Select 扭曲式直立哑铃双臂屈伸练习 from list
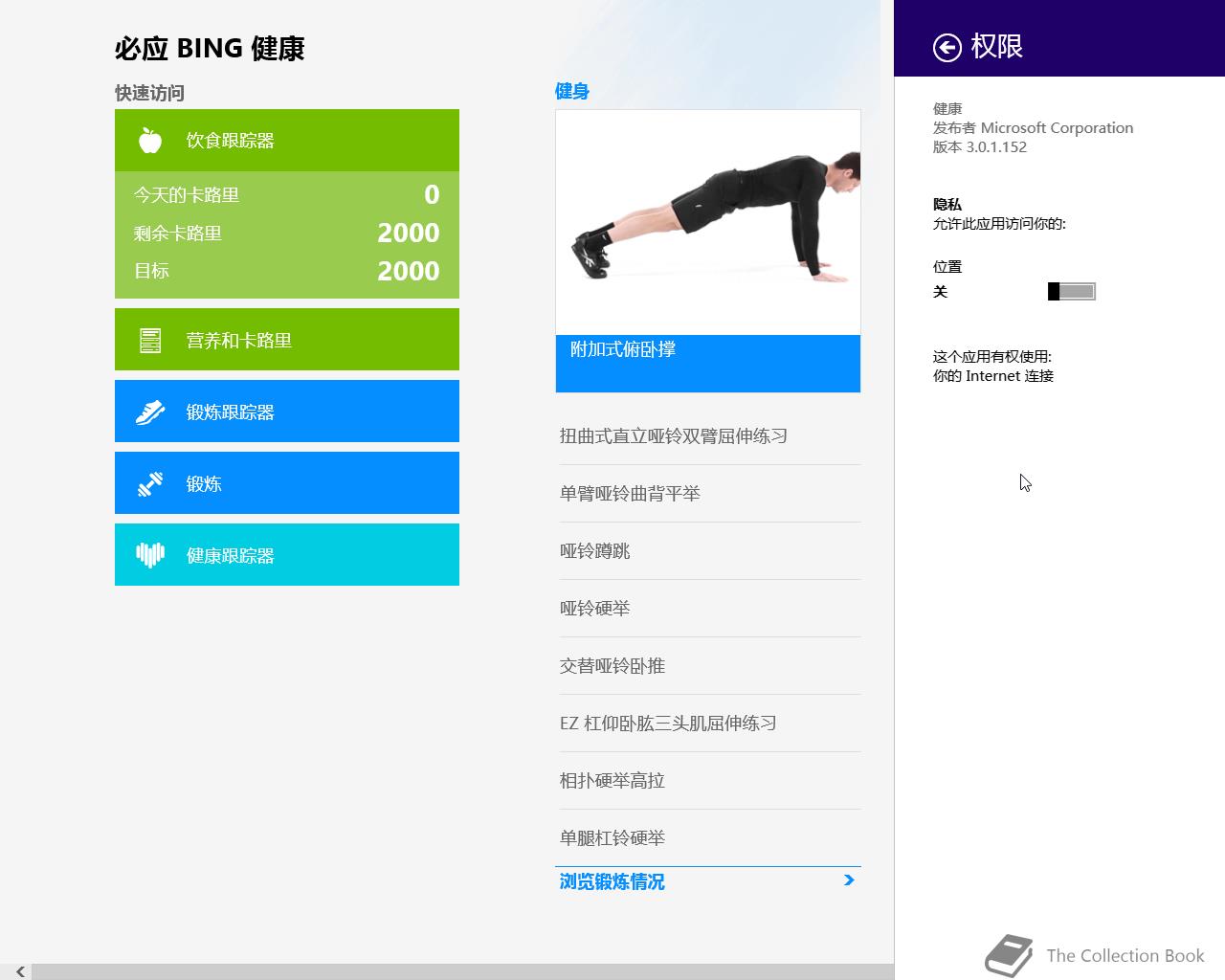Image resolution: width=1225 pixels, height=980 pixels. coord(708,436)
